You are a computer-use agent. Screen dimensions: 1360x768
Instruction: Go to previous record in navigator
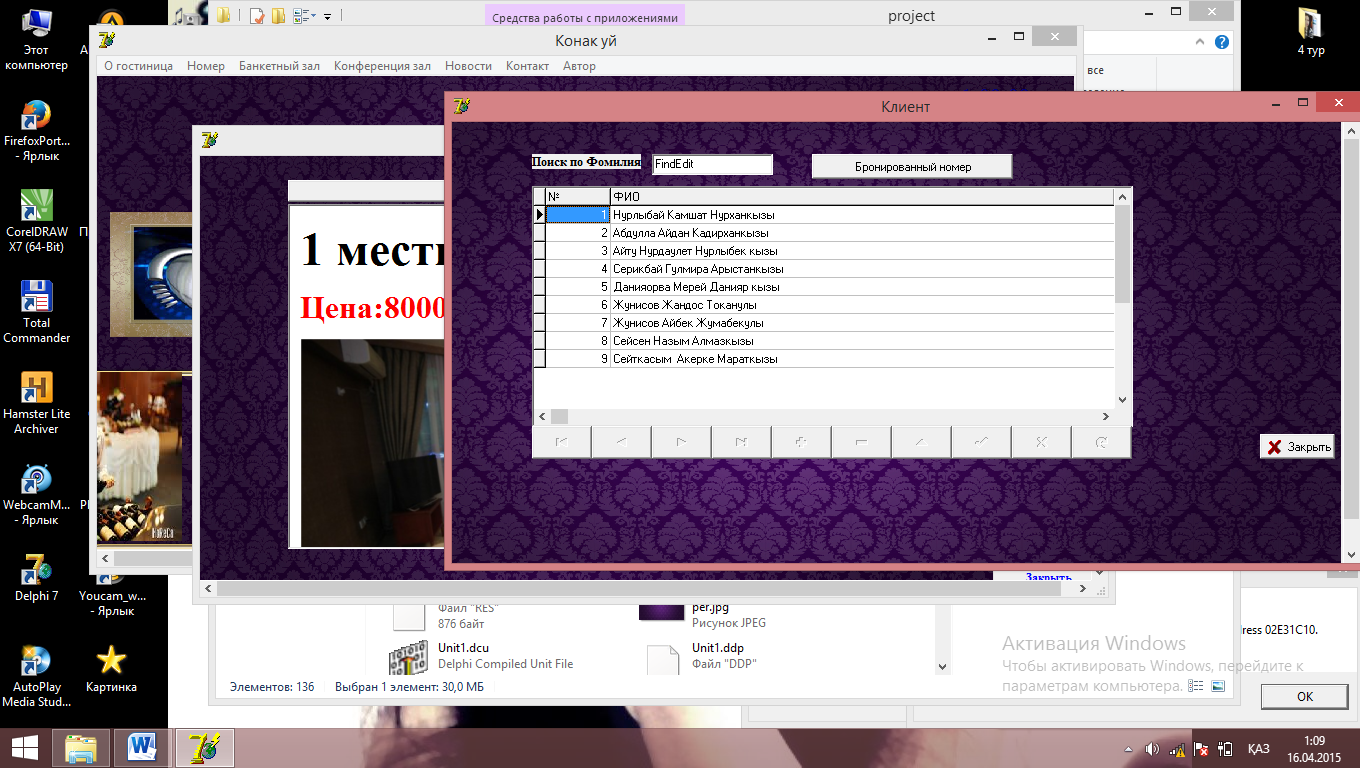coord(622,442)
